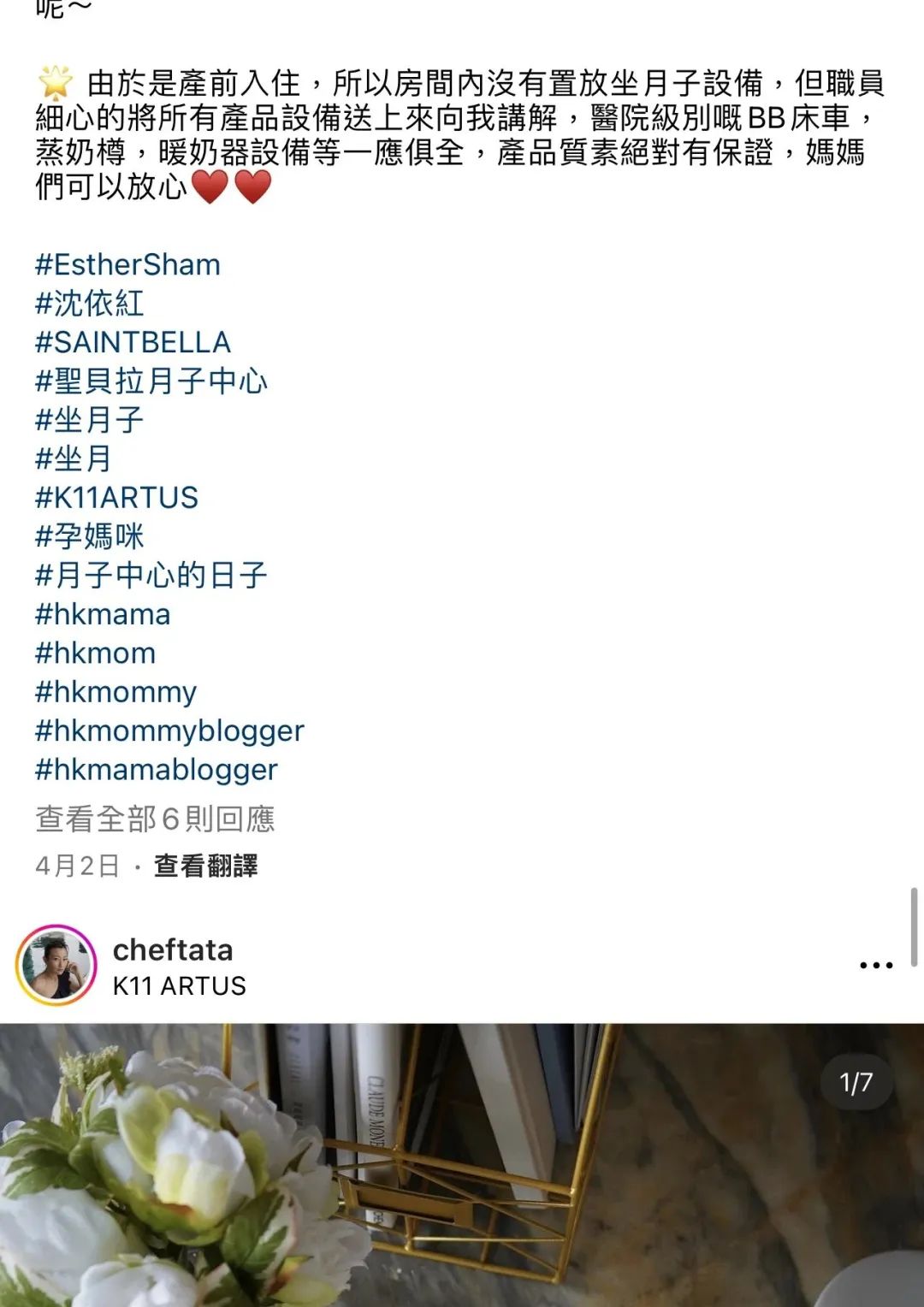
Task: Open the #坐月子 hashtag
Action: tap(89, 420)
